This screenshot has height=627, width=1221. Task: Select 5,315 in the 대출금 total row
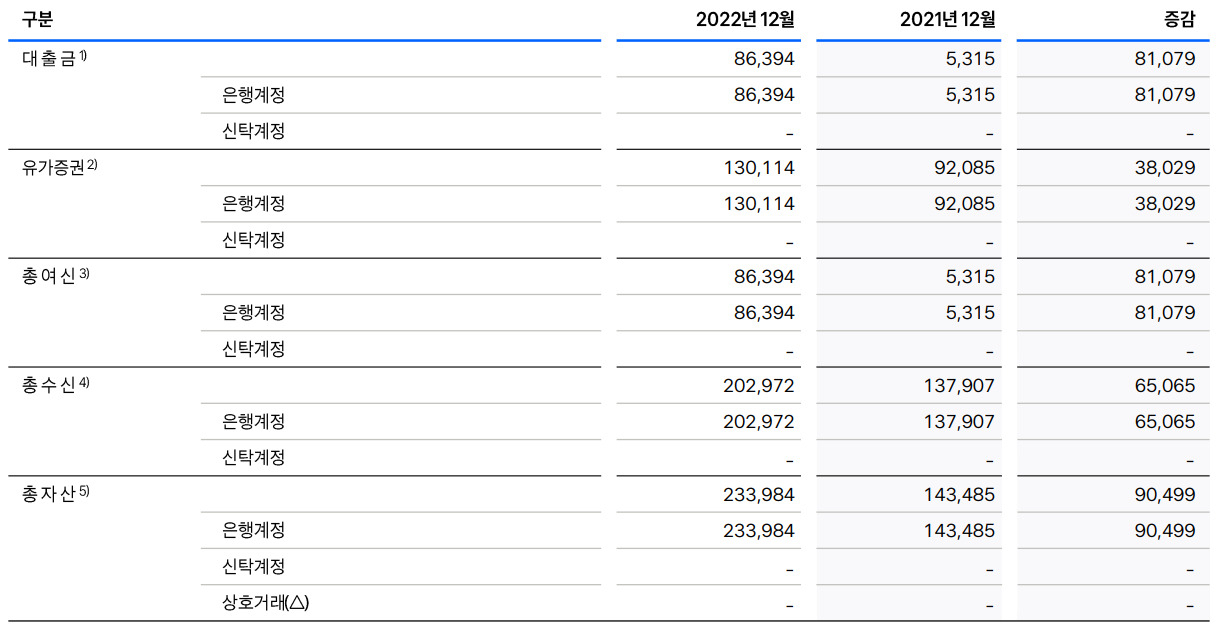971,59
